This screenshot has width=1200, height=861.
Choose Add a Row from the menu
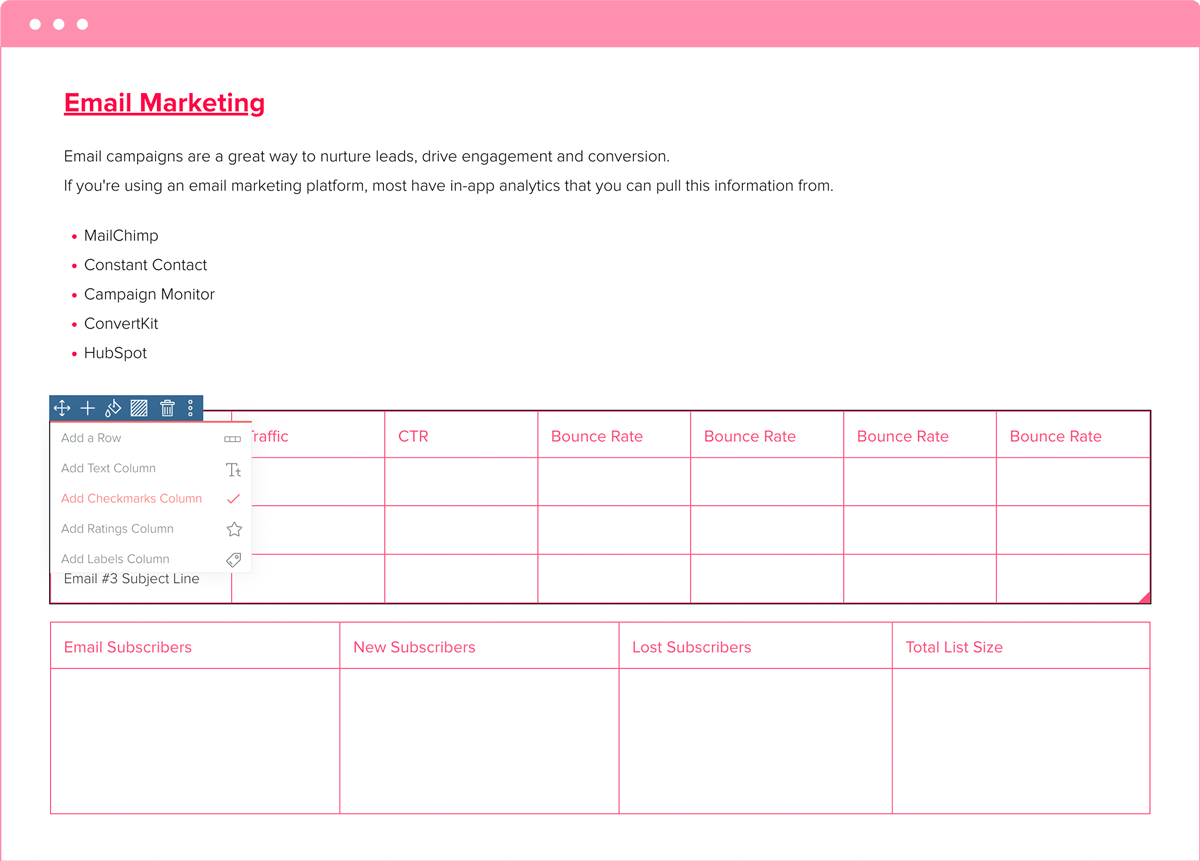click(x=91, y=438)
